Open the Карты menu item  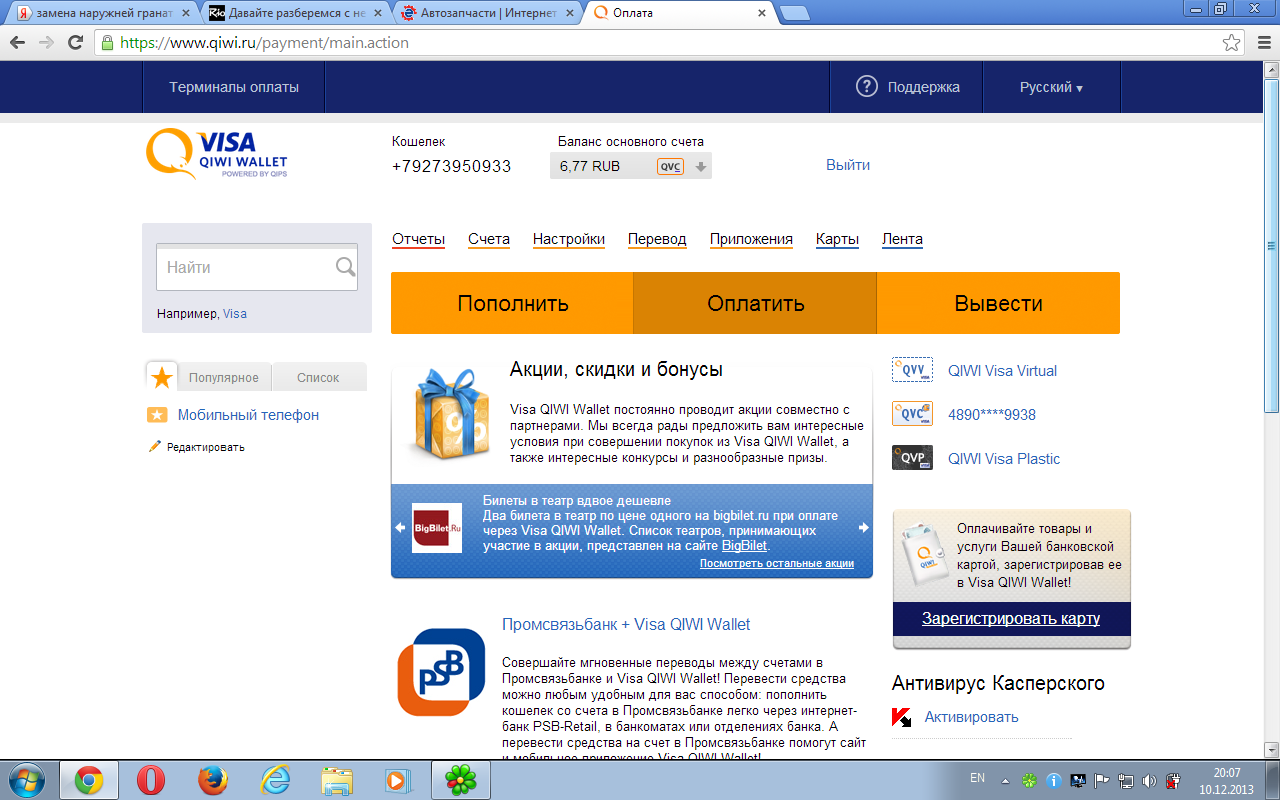(x=837, y=239)
